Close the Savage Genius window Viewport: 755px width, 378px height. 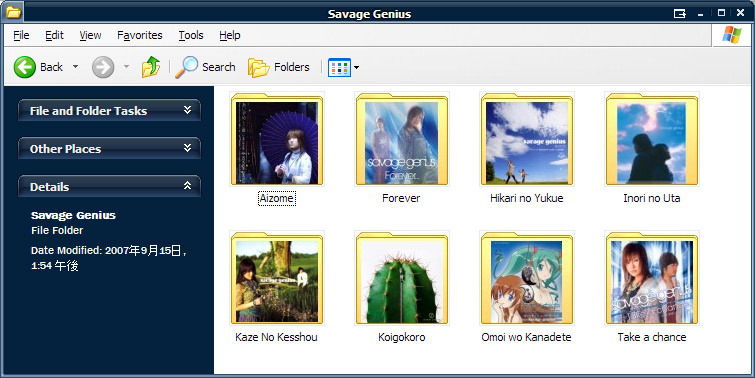coord(741,13)
